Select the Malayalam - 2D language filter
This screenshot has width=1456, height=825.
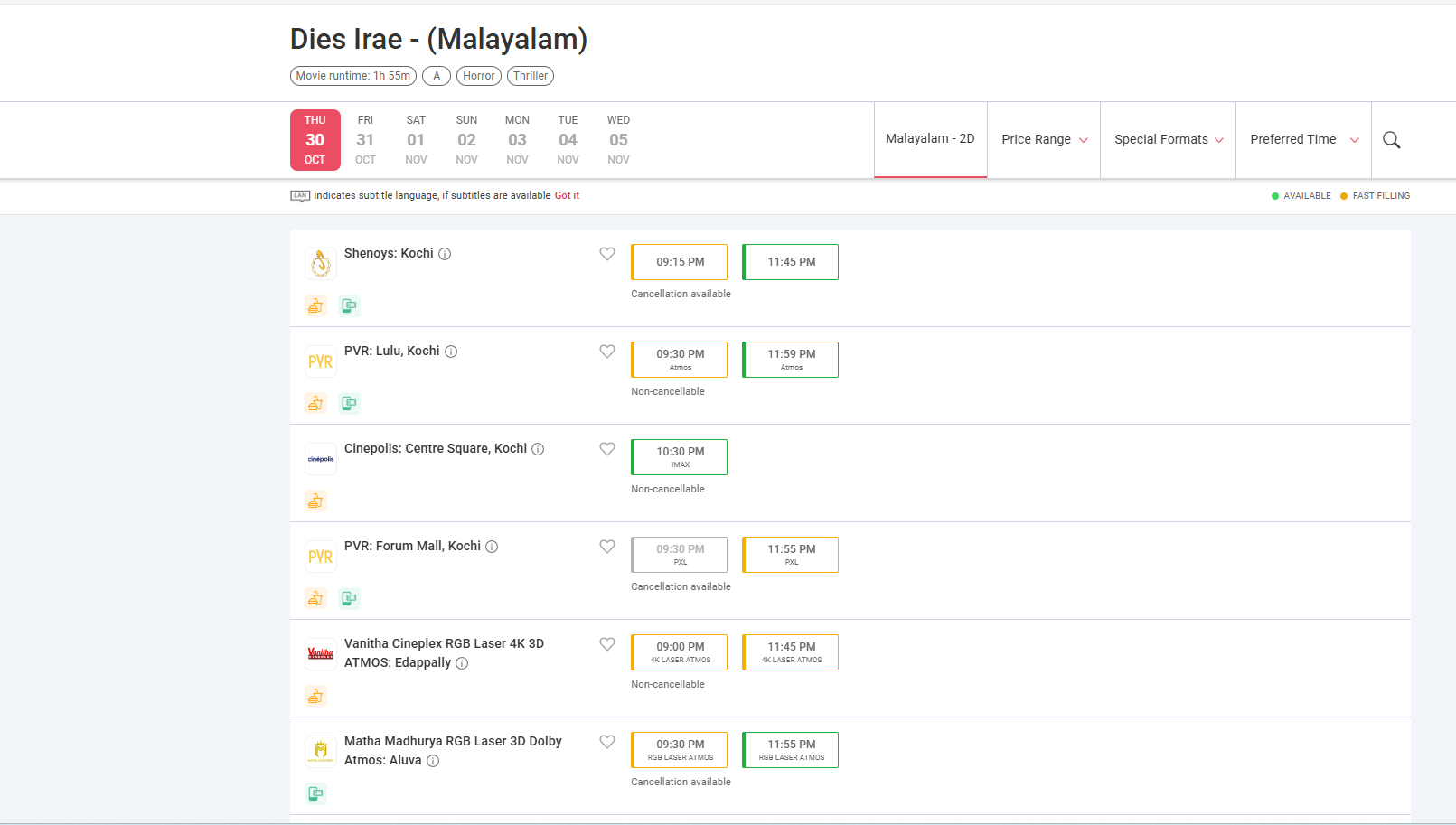[930, 138]
